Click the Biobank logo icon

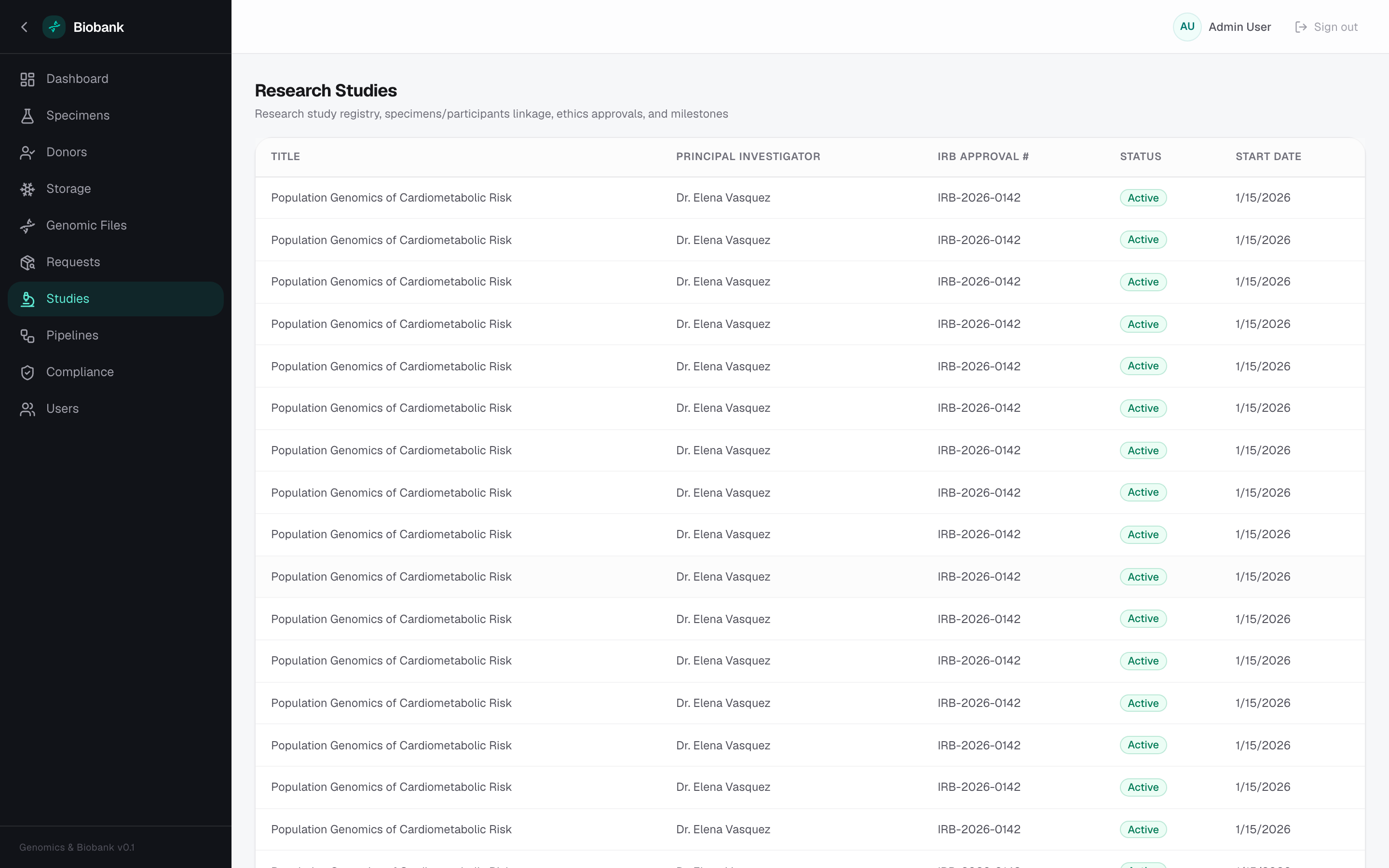tap(54, 27)
